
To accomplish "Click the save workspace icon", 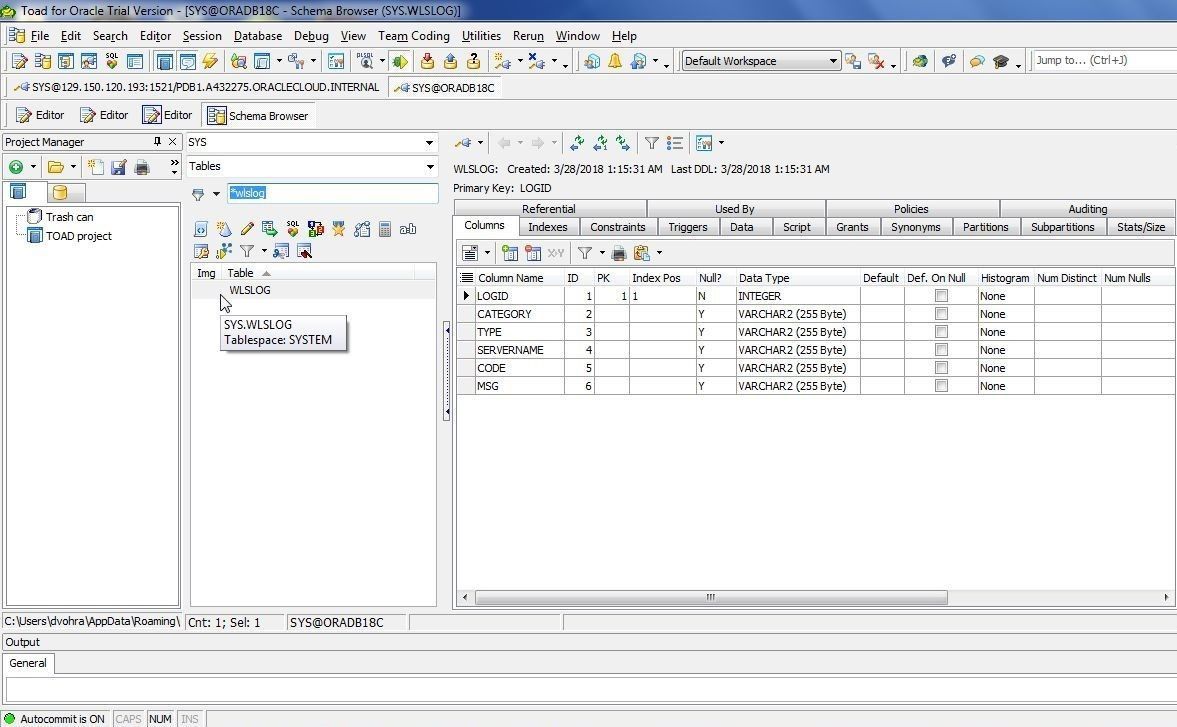I will [853, 62].
